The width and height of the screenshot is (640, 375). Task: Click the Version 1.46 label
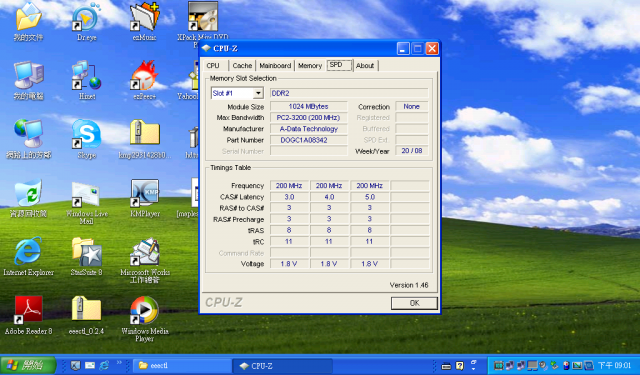coord(409,285)
